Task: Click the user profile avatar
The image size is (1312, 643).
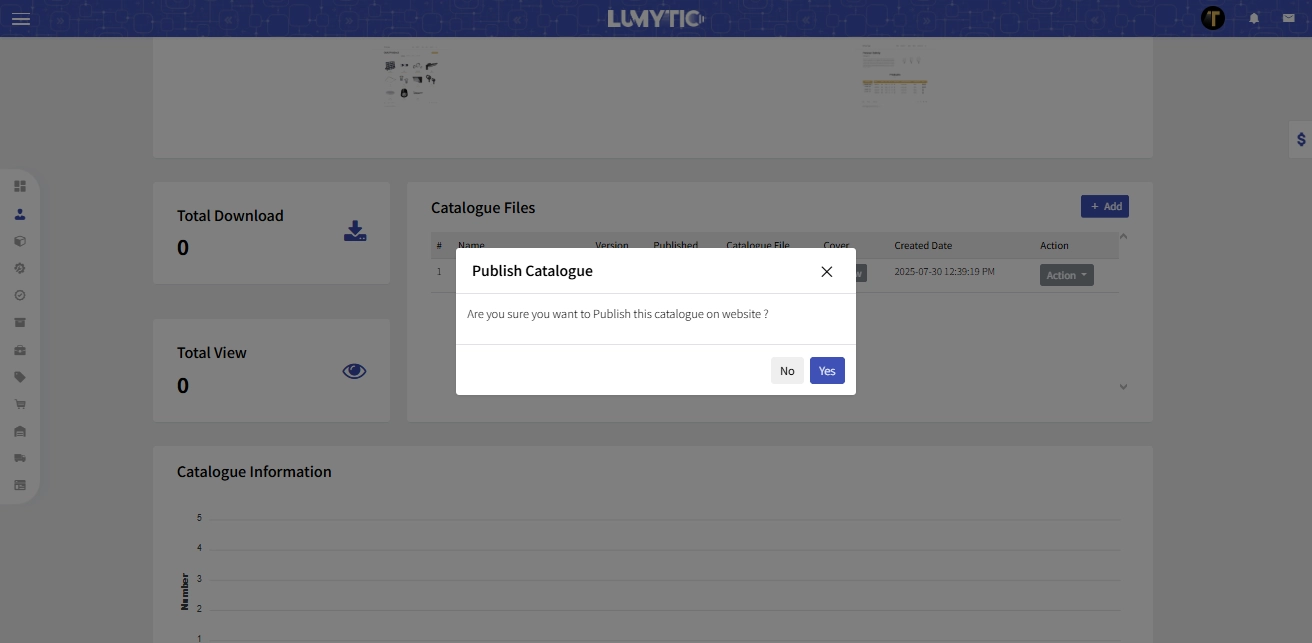Action: [1213, 18]
